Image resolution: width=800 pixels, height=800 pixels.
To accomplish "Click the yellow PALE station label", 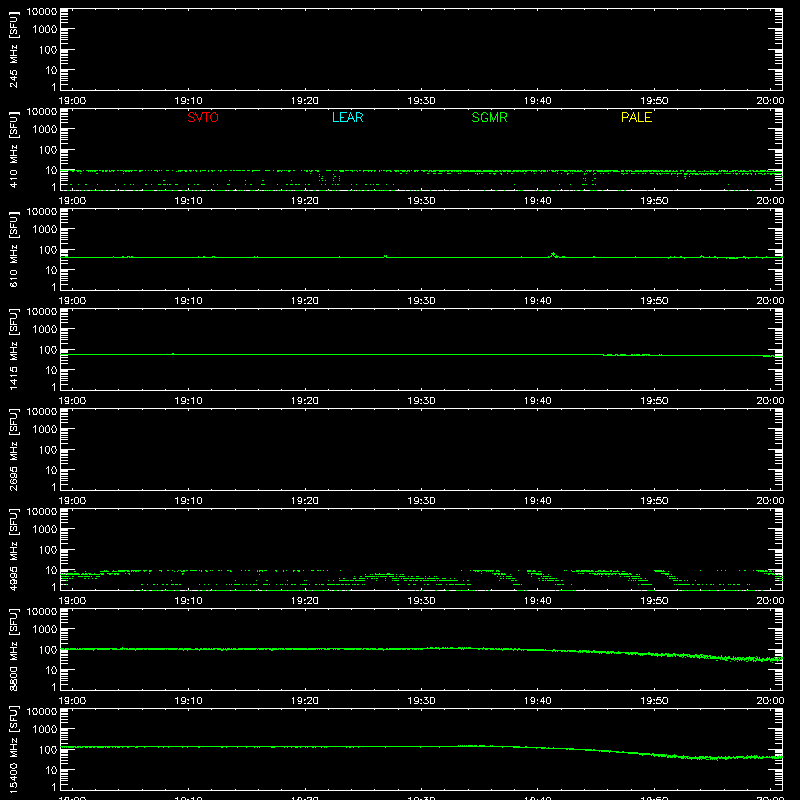I will tap(636, 117).
